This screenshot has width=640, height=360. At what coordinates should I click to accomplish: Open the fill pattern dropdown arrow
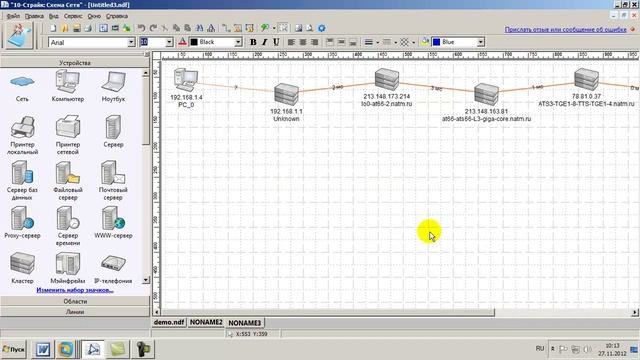[413, 42]
